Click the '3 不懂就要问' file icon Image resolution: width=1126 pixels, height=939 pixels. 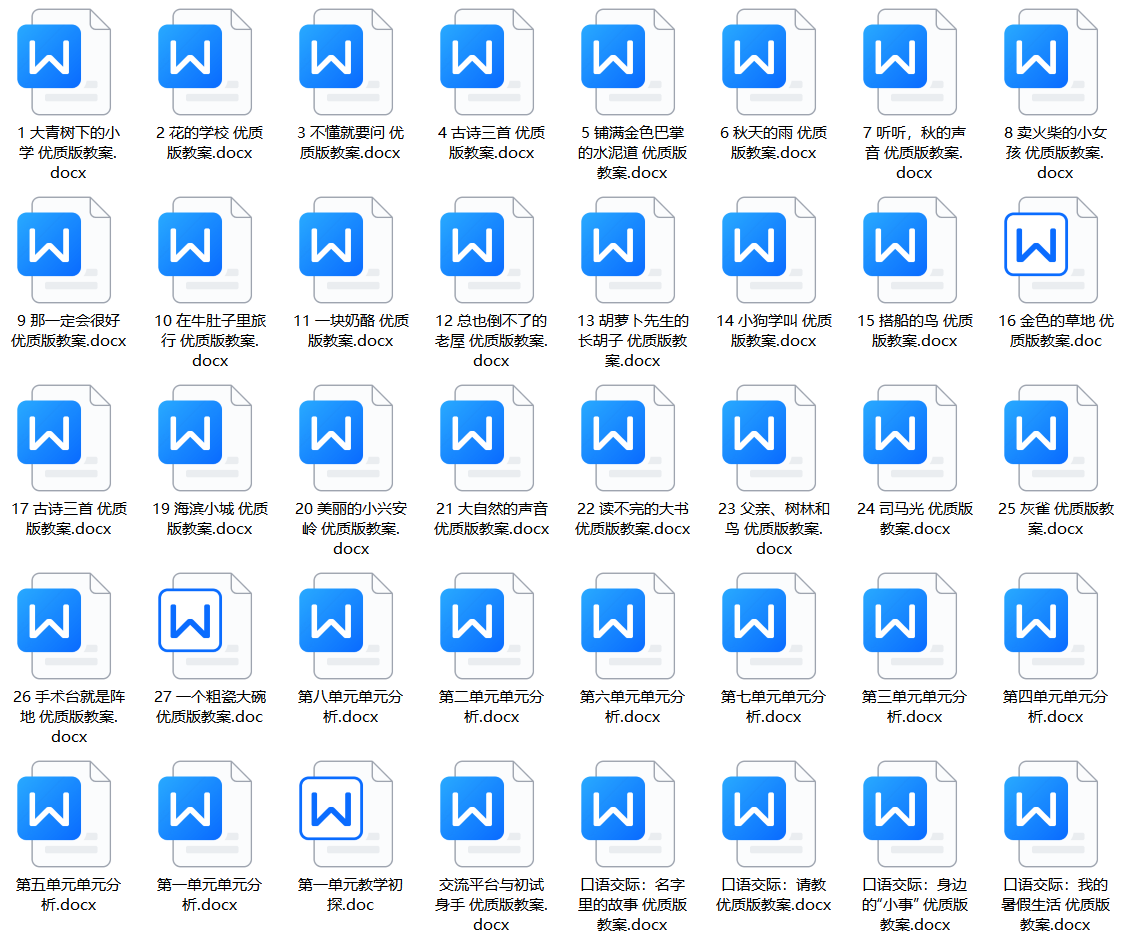(346, 62)
